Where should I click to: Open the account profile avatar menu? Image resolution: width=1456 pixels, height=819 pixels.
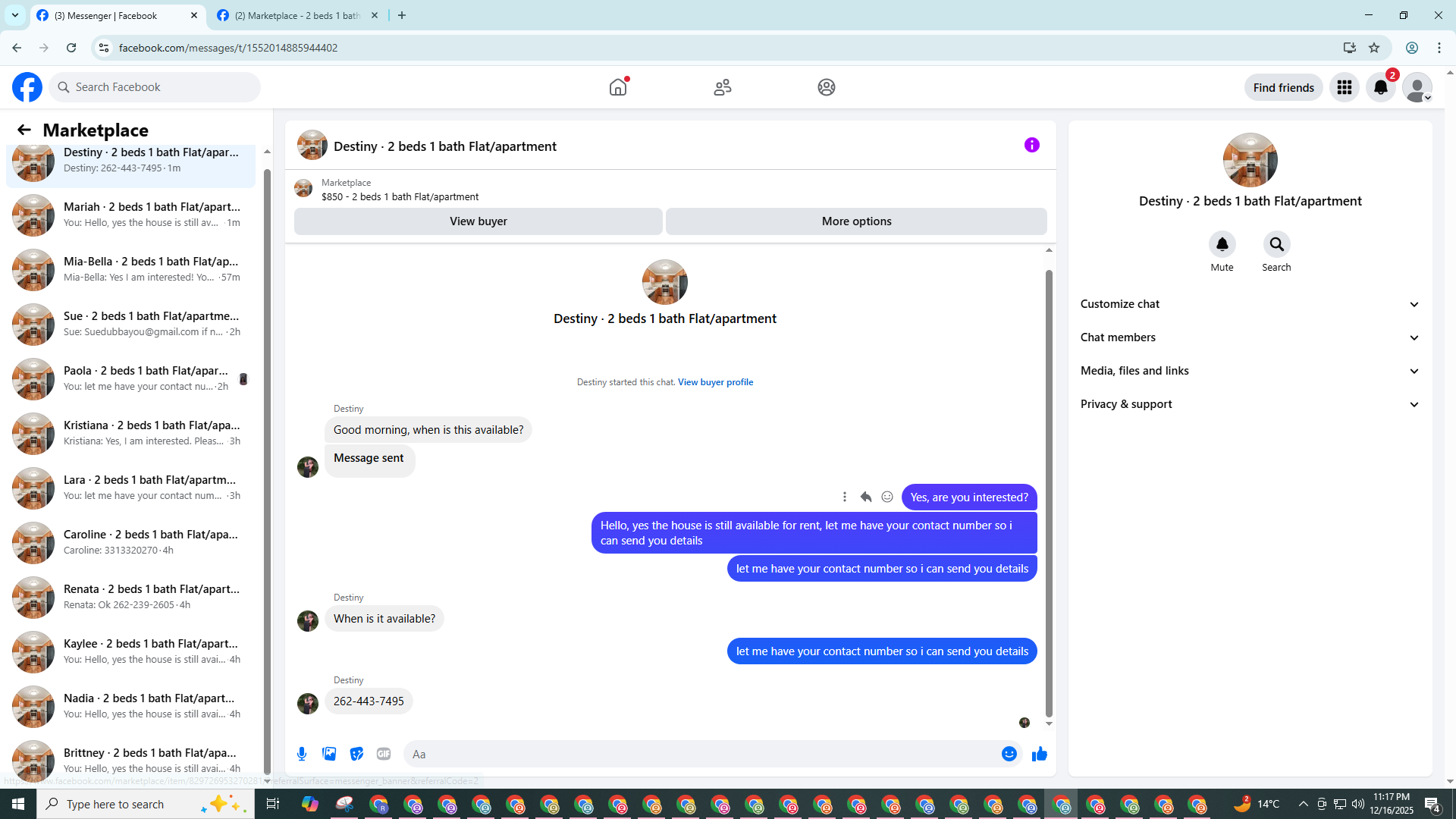[1417, 87]
